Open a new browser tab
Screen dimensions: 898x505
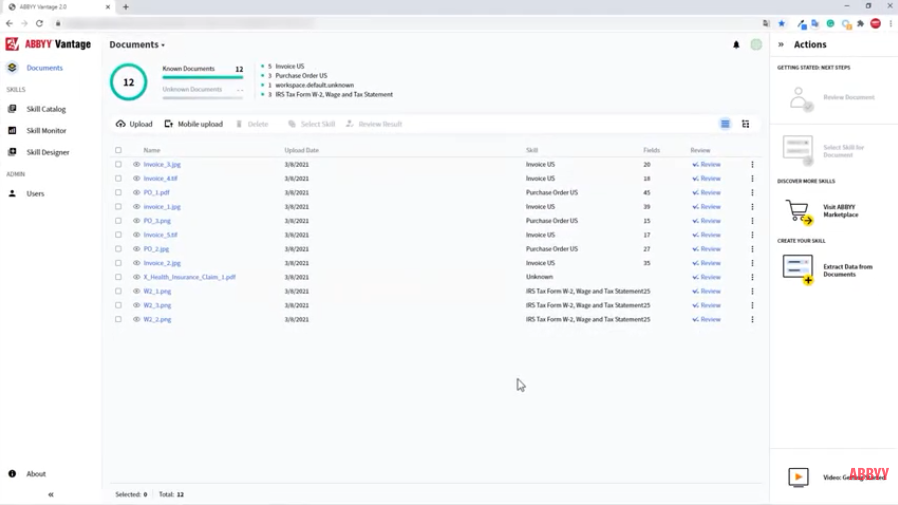click(125, 7)
